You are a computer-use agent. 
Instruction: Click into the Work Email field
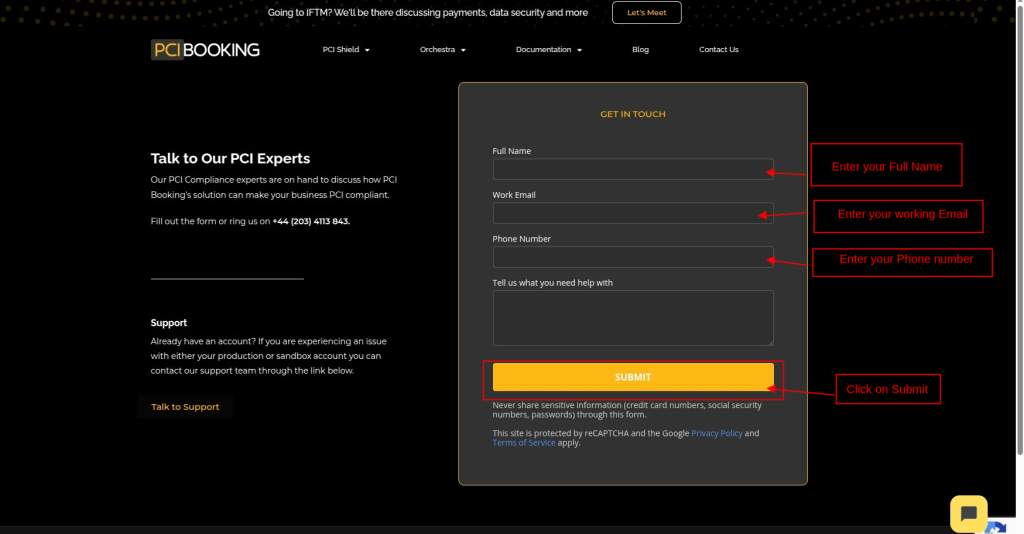633,213
